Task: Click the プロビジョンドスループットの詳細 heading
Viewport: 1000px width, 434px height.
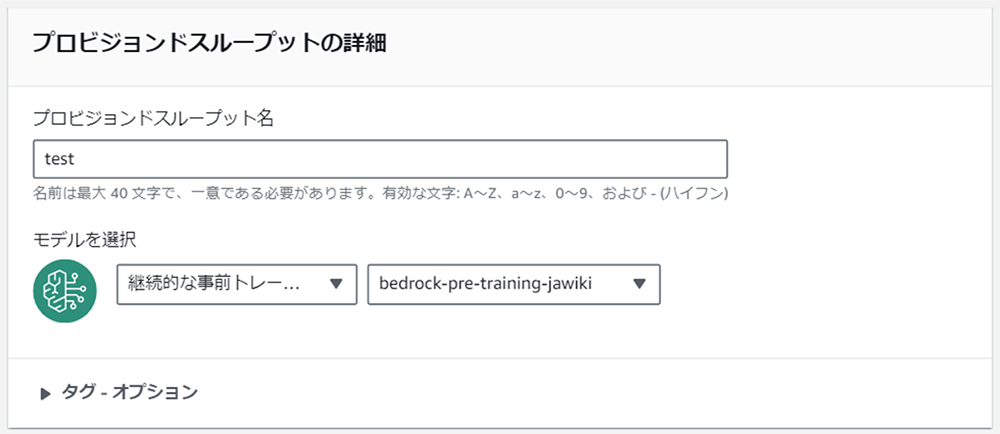Action: [x=209, y=43]
